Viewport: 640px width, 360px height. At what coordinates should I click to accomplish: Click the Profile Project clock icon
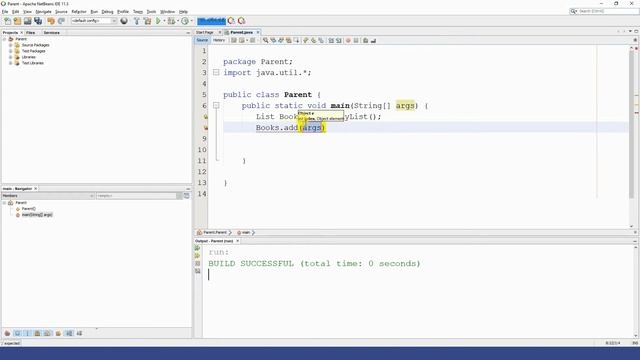(185, 21)
